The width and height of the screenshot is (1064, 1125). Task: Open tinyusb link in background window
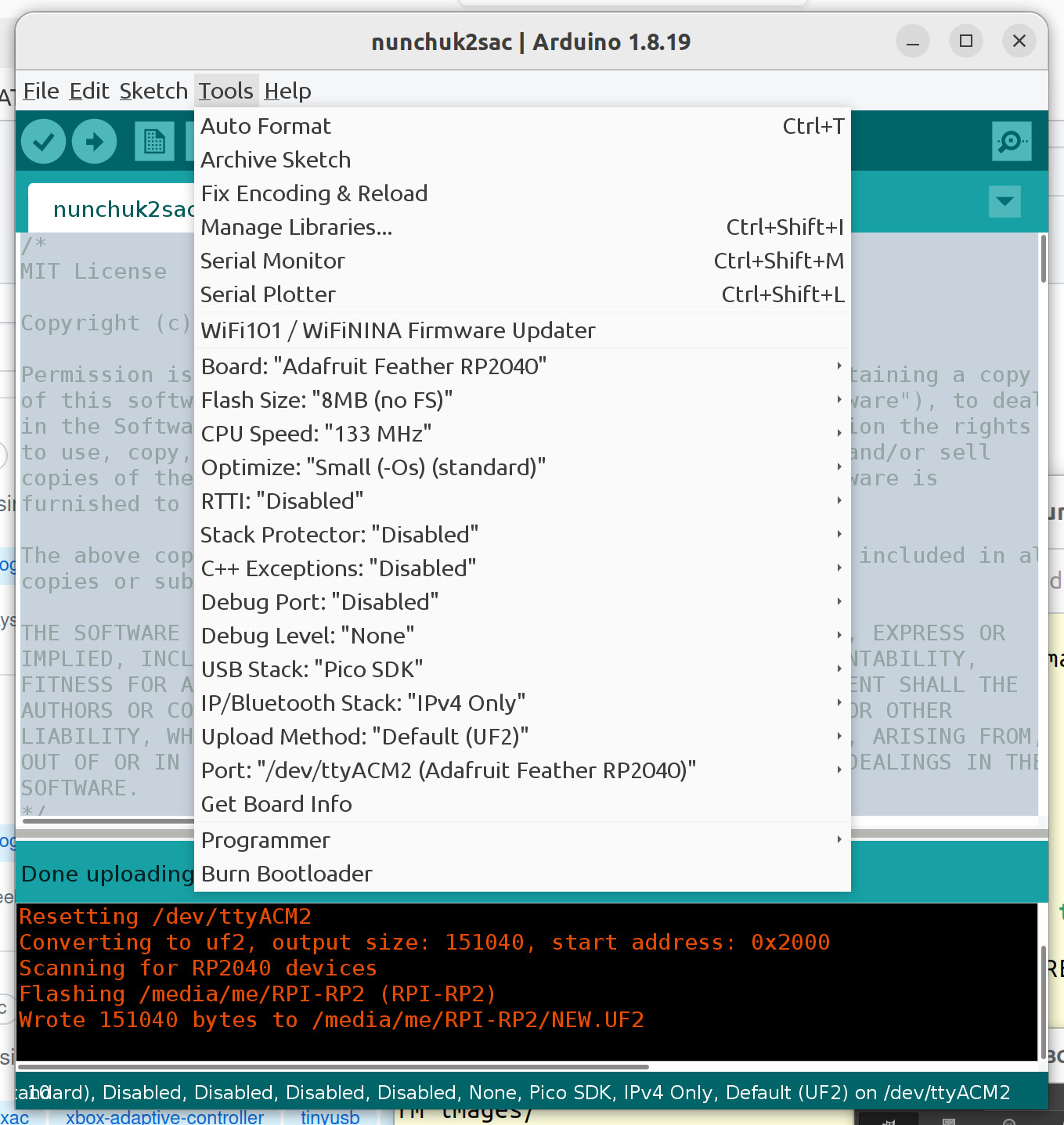[330, 1118]
